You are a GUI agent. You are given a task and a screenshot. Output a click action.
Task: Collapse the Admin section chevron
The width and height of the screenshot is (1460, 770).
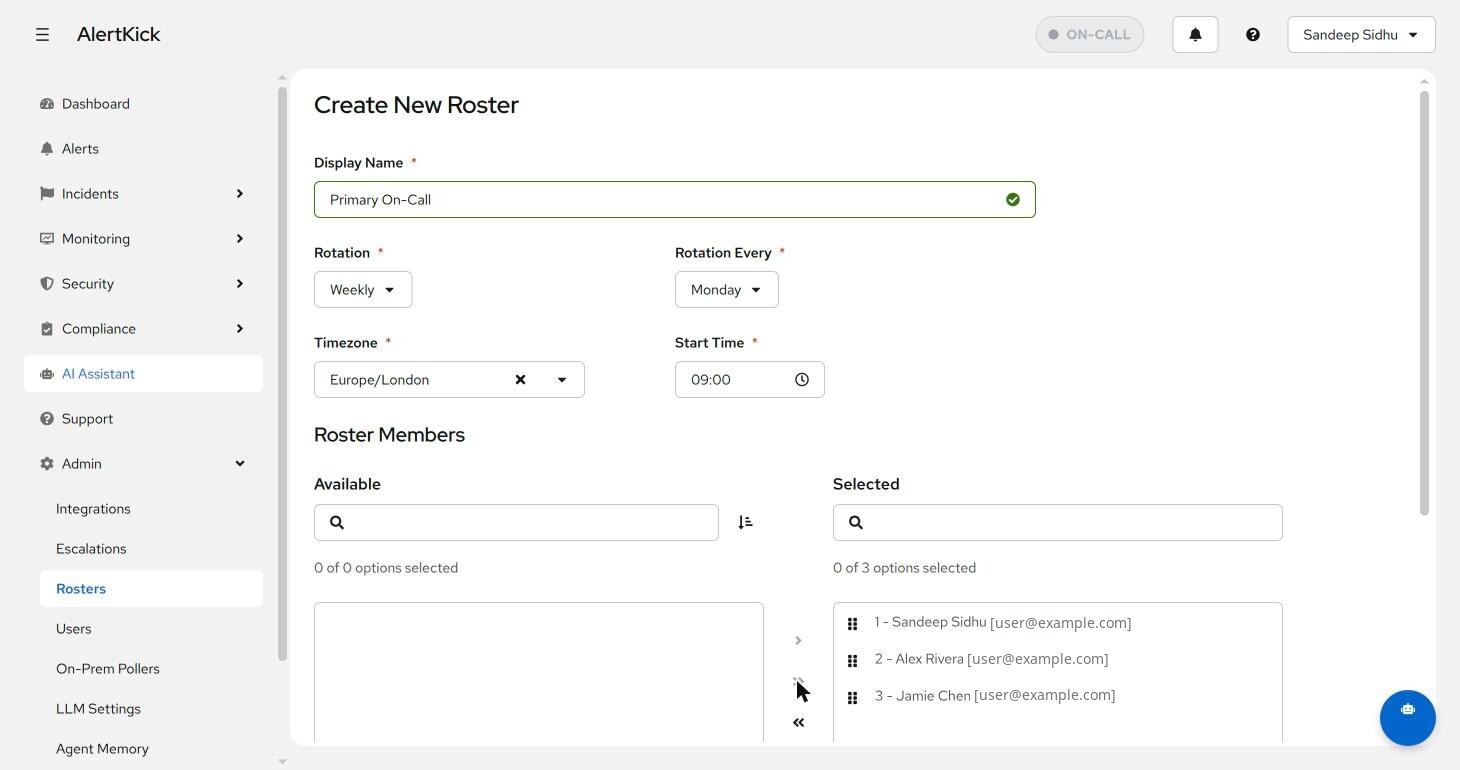(239, 464)
